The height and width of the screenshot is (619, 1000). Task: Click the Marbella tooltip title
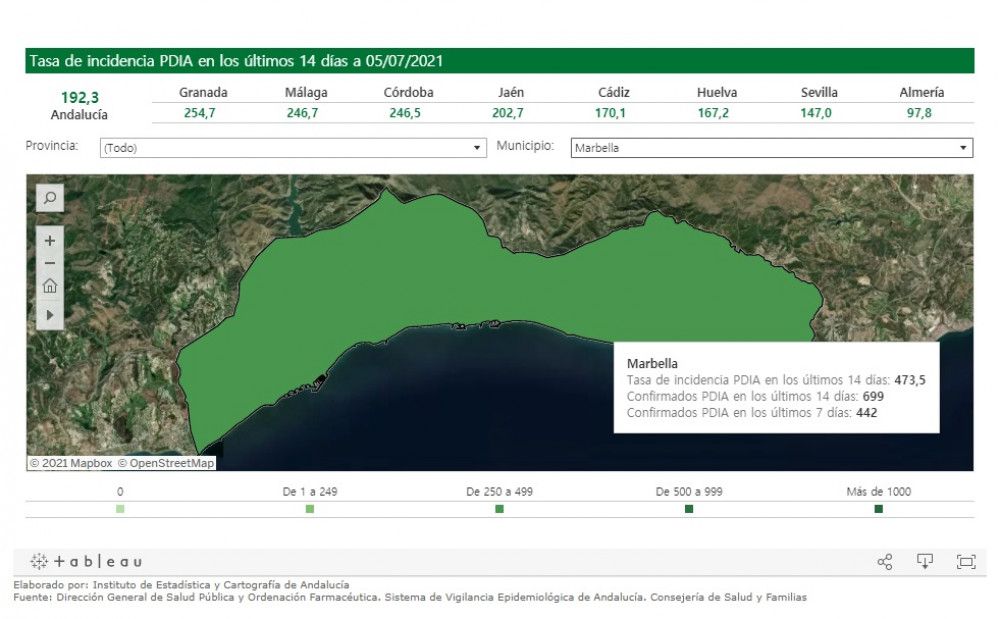[x=652, y=363]
